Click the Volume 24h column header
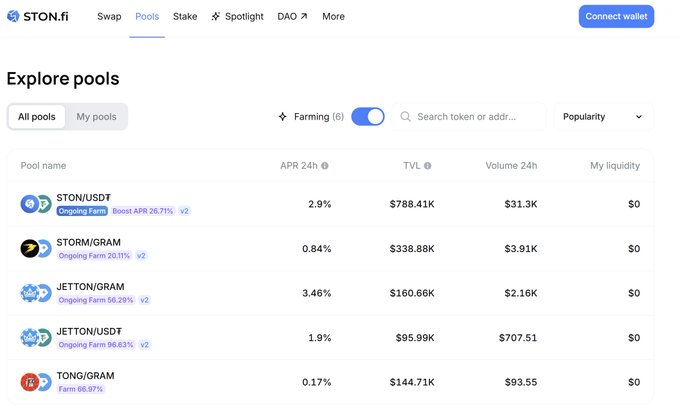 pos(511,166)
